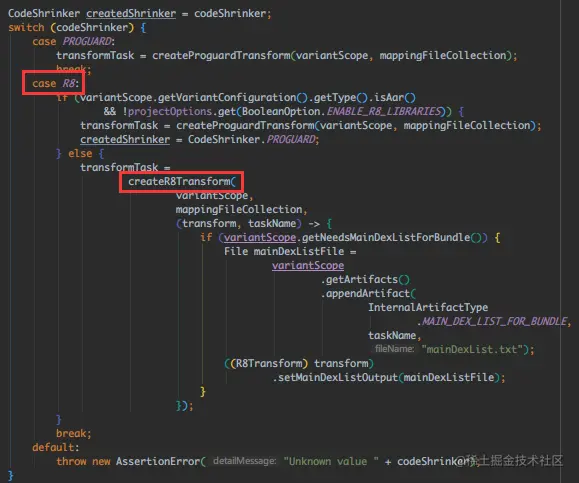This screenshot has width=579, height=483.
Task: Click 'createdShrinker' assignment inside the if block
Action: click(x=125, y=140)
